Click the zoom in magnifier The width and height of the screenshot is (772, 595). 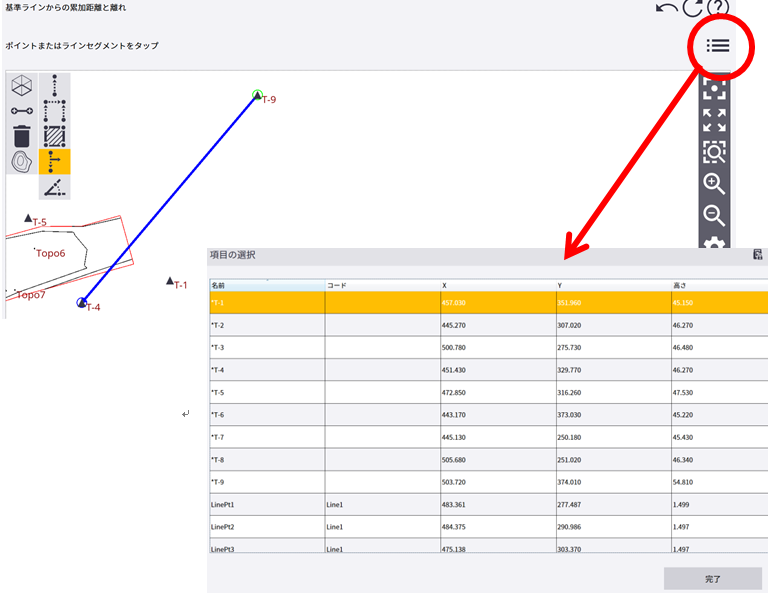coord(714,184)
